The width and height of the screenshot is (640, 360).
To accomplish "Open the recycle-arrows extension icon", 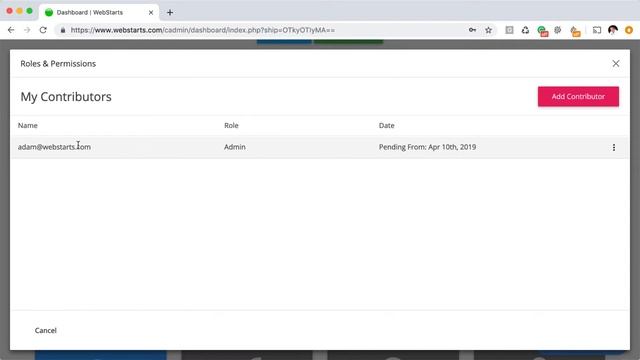I will [525, 30].
